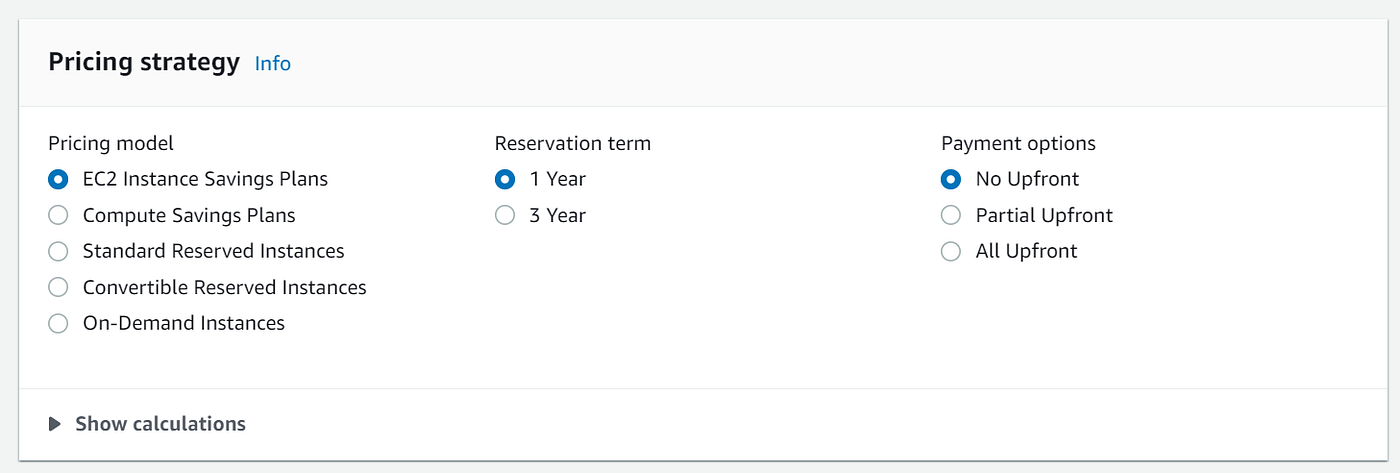Open the Info link beside Pricing strategy
The image size is (1400, 473).
(x=272, y=64)
